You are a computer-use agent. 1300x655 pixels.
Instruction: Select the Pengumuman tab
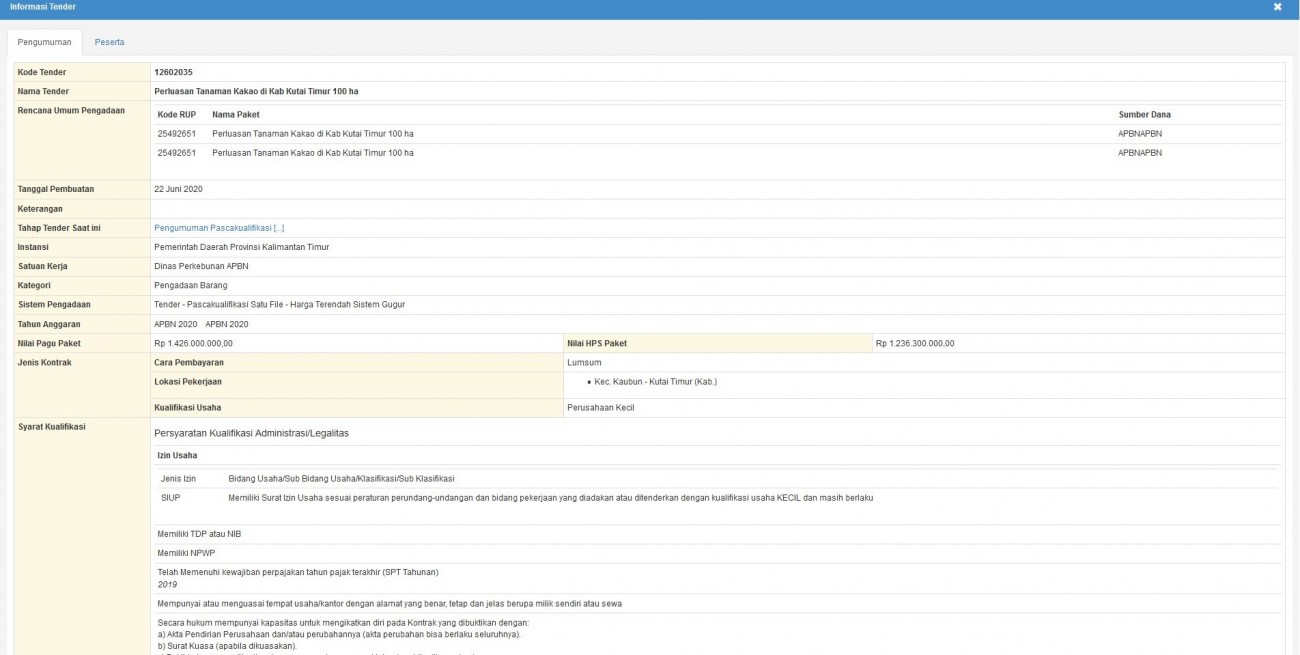pyautogui.click(x=45, y=42)
